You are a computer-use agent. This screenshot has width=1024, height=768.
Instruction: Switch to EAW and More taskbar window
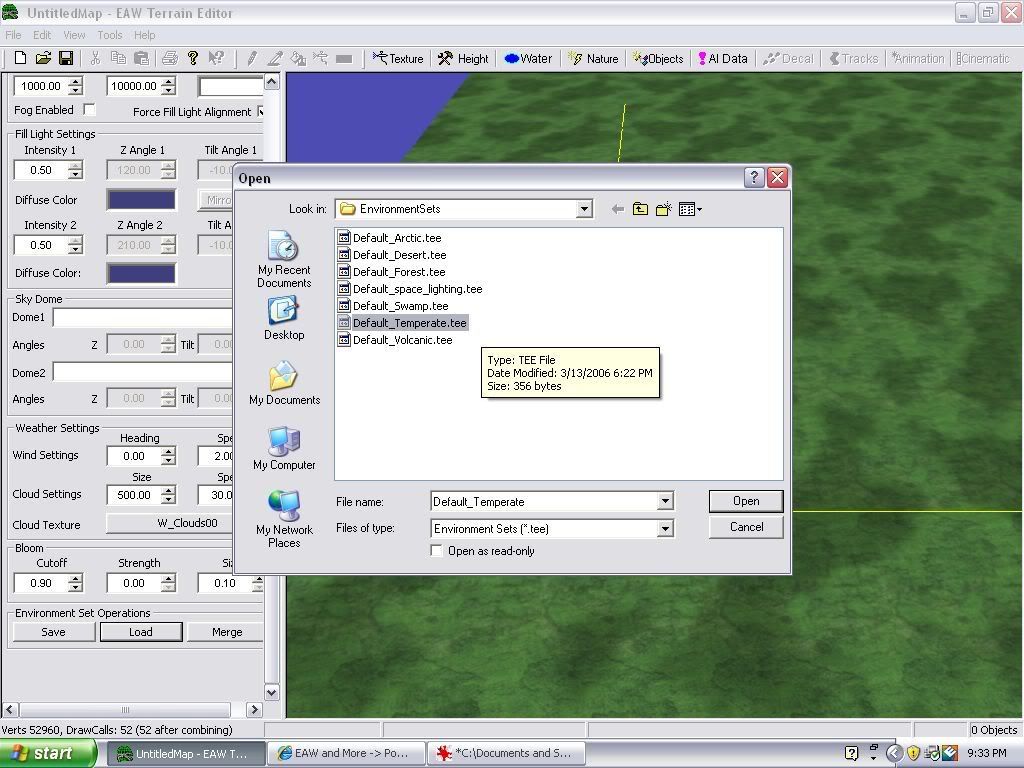(346, 754)
